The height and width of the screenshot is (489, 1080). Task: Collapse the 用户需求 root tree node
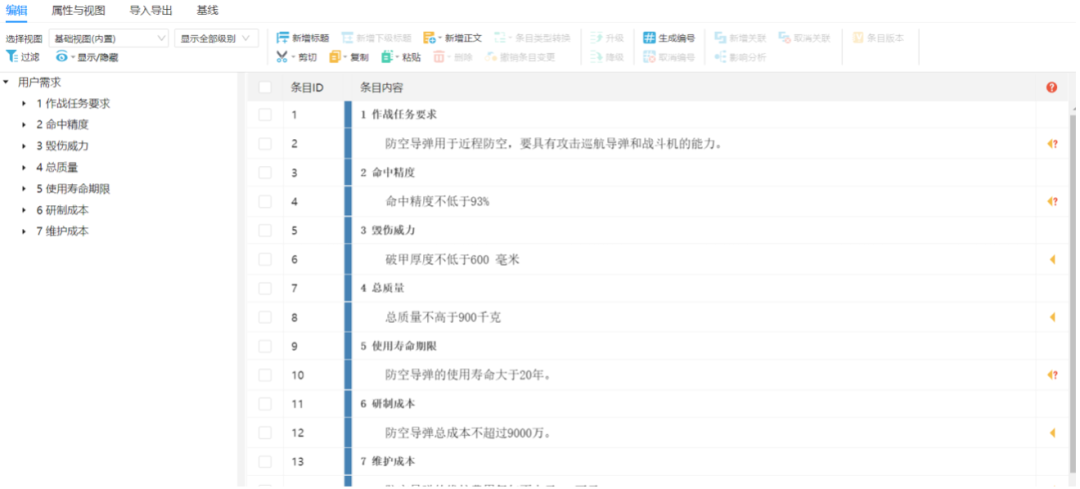(6, 82)
